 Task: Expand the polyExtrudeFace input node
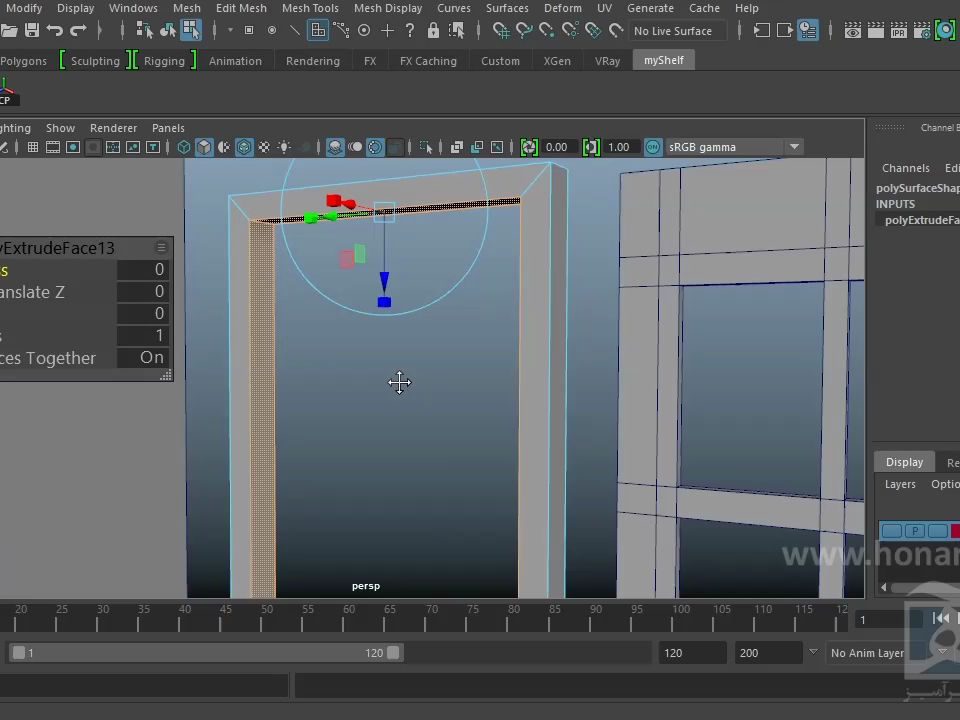922,220
